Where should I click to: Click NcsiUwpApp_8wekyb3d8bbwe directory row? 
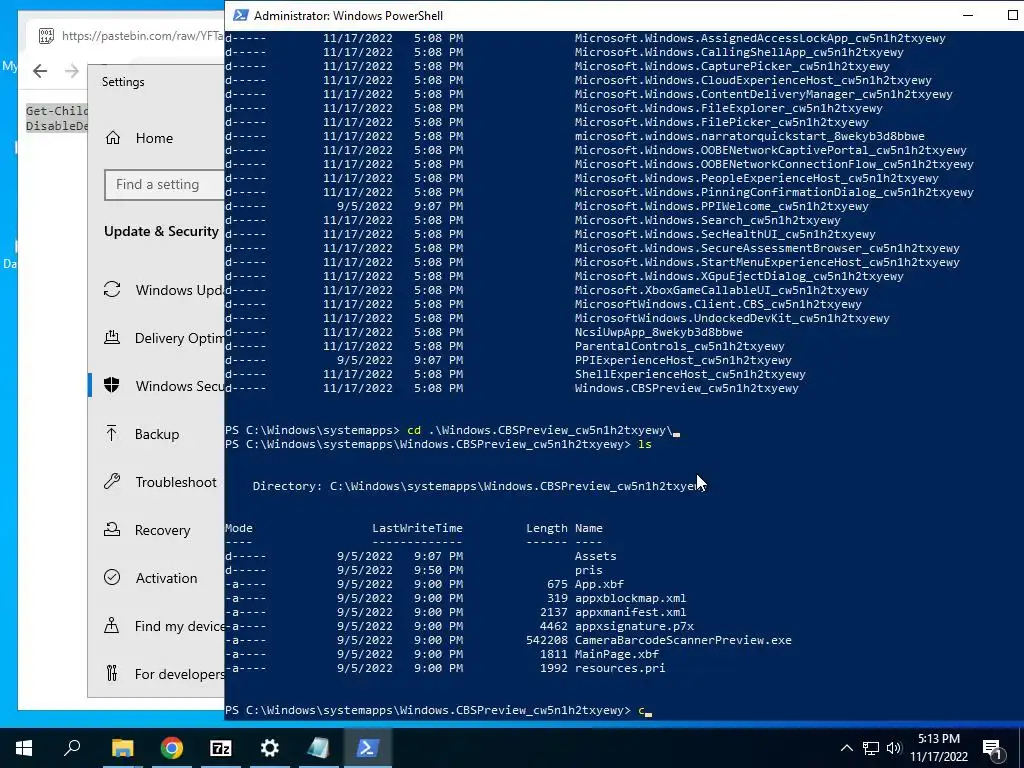(x=483, y=332)
